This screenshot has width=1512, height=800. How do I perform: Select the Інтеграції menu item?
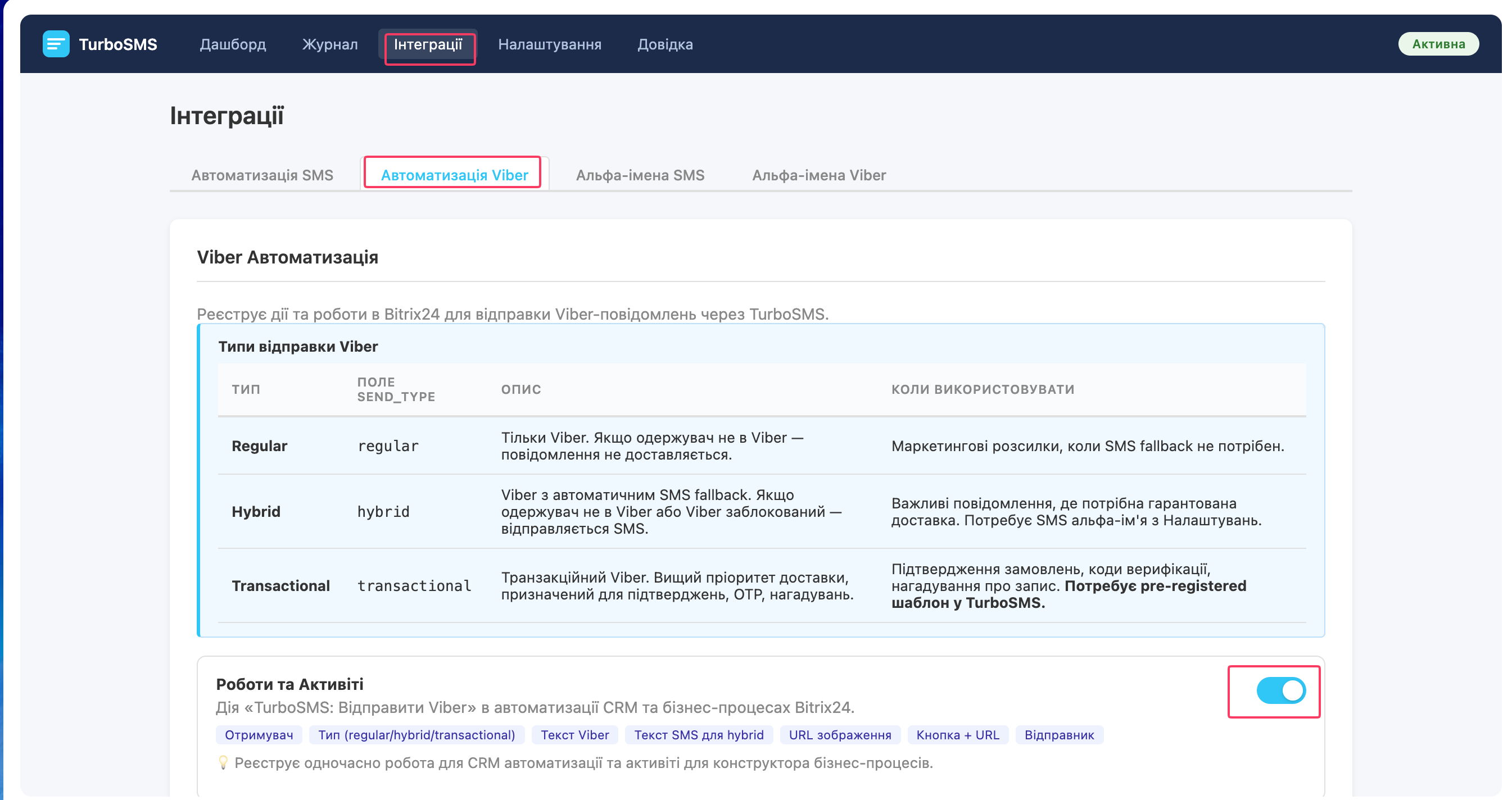(x=428, y=44)
